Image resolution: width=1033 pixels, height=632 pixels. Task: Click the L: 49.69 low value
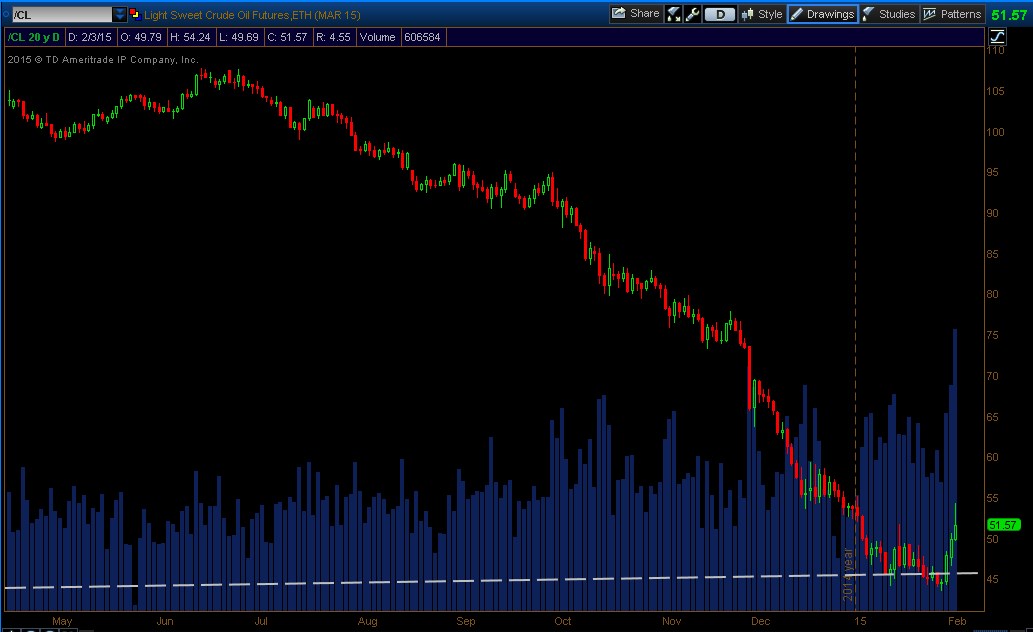(x=239, y=38)
